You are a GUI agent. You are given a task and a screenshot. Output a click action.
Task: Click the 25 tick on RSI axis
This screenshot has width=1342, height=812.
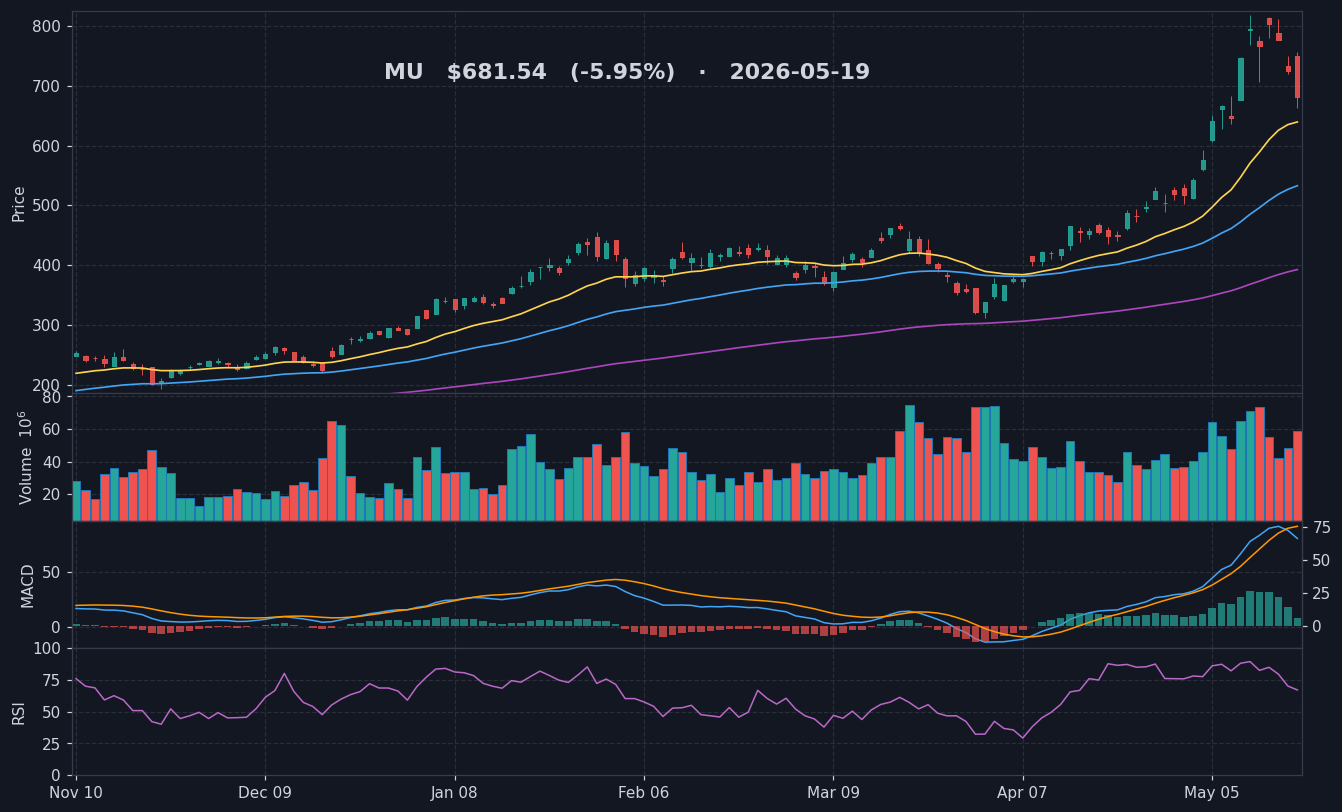[x=51, y=745]
